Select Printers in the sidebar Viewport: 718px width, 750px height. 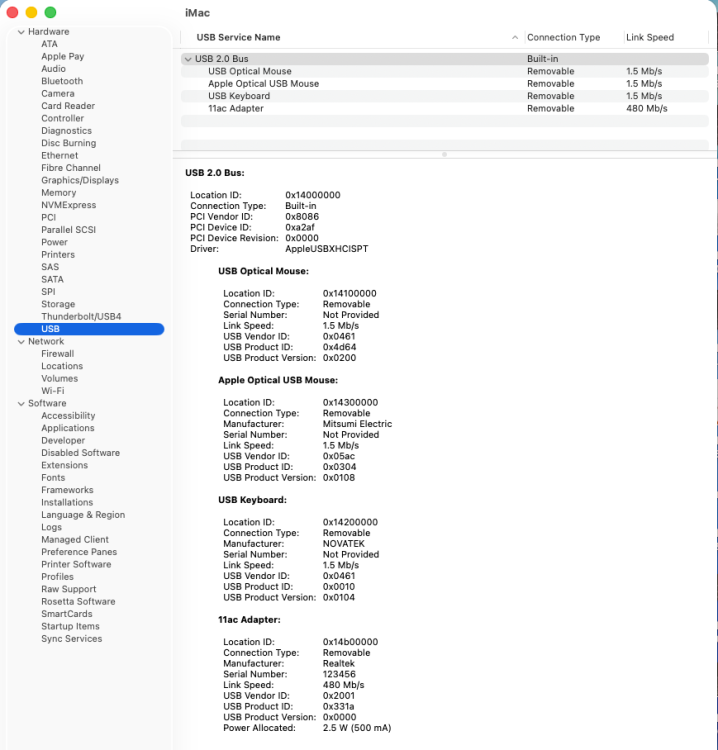[x=58, y=255]
